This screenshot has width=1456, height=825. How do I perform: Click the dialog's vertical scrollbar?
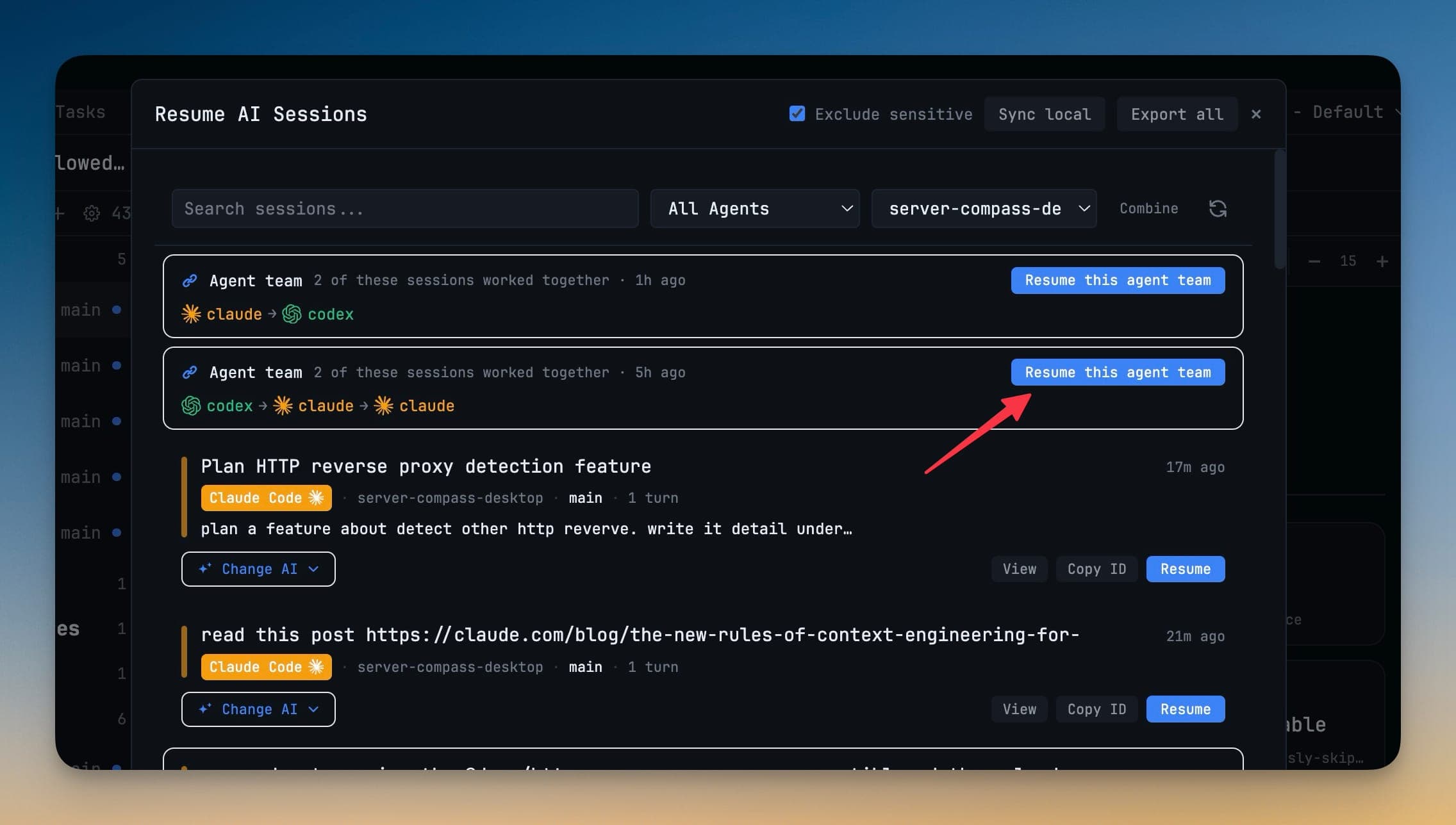(1280, 209)
